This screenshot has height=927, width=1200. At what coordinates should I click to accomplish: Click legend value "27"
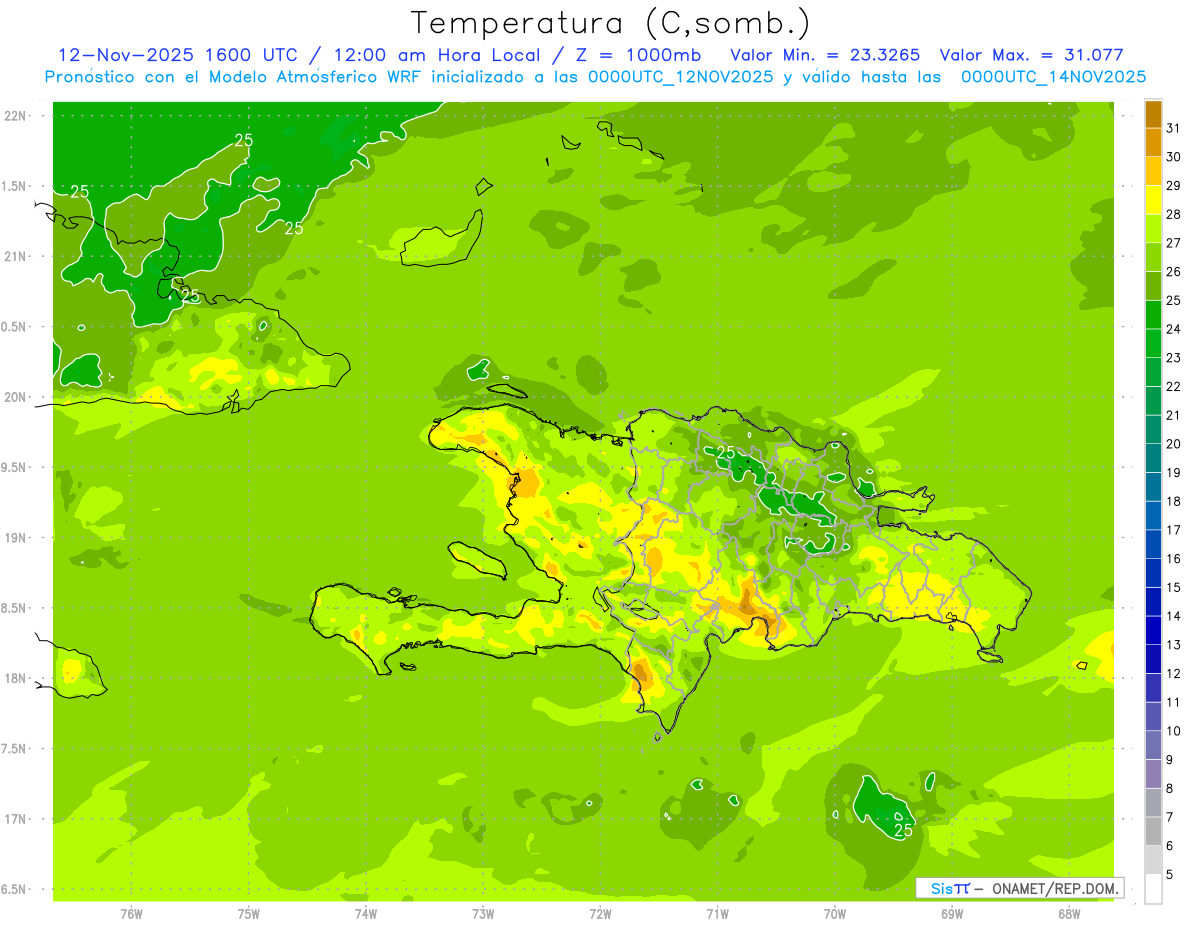click(x=1173, y=243)
